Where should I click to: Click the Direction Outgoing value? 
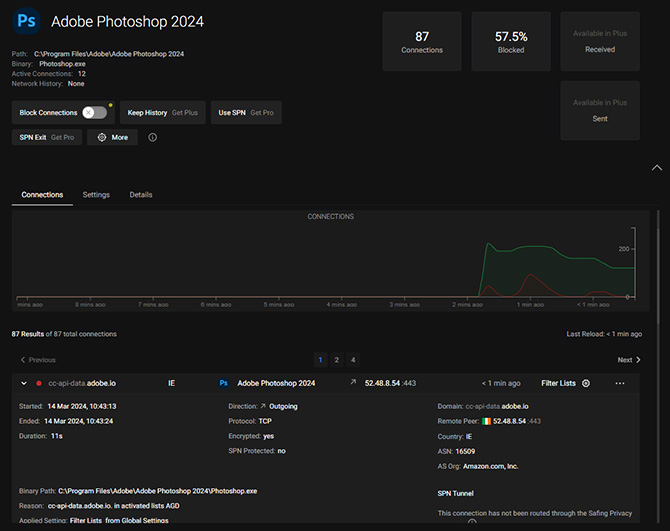pyautogui.click(x=283, y=406)
